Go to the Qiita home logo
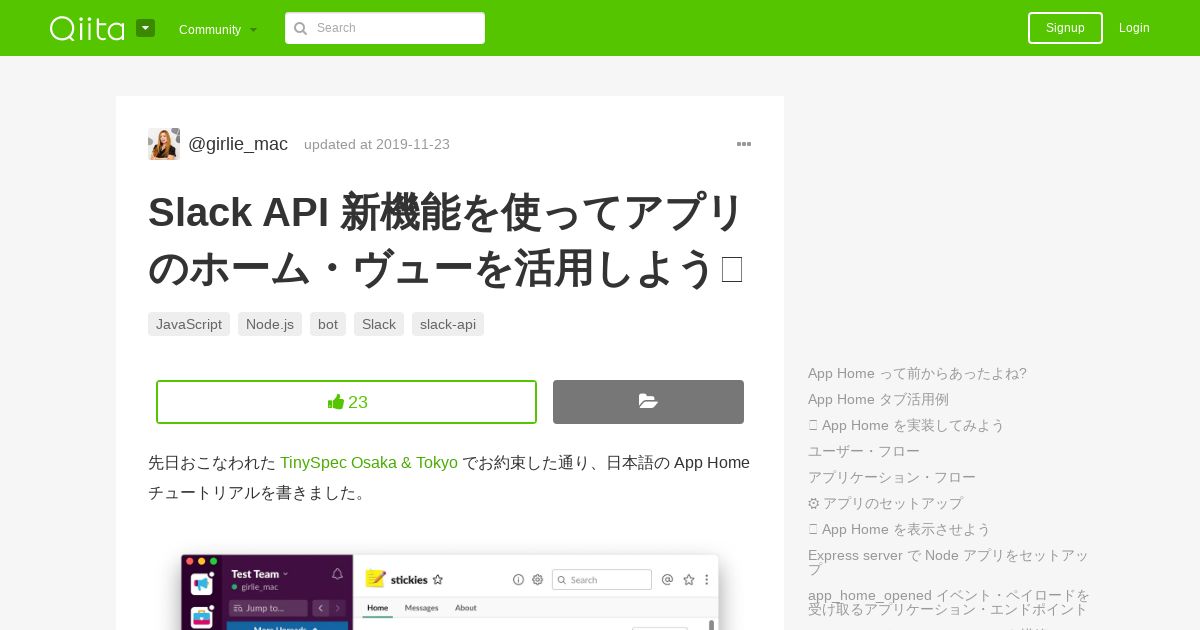Viewport: 1200px width, 630px height. (x=87, y=28)
